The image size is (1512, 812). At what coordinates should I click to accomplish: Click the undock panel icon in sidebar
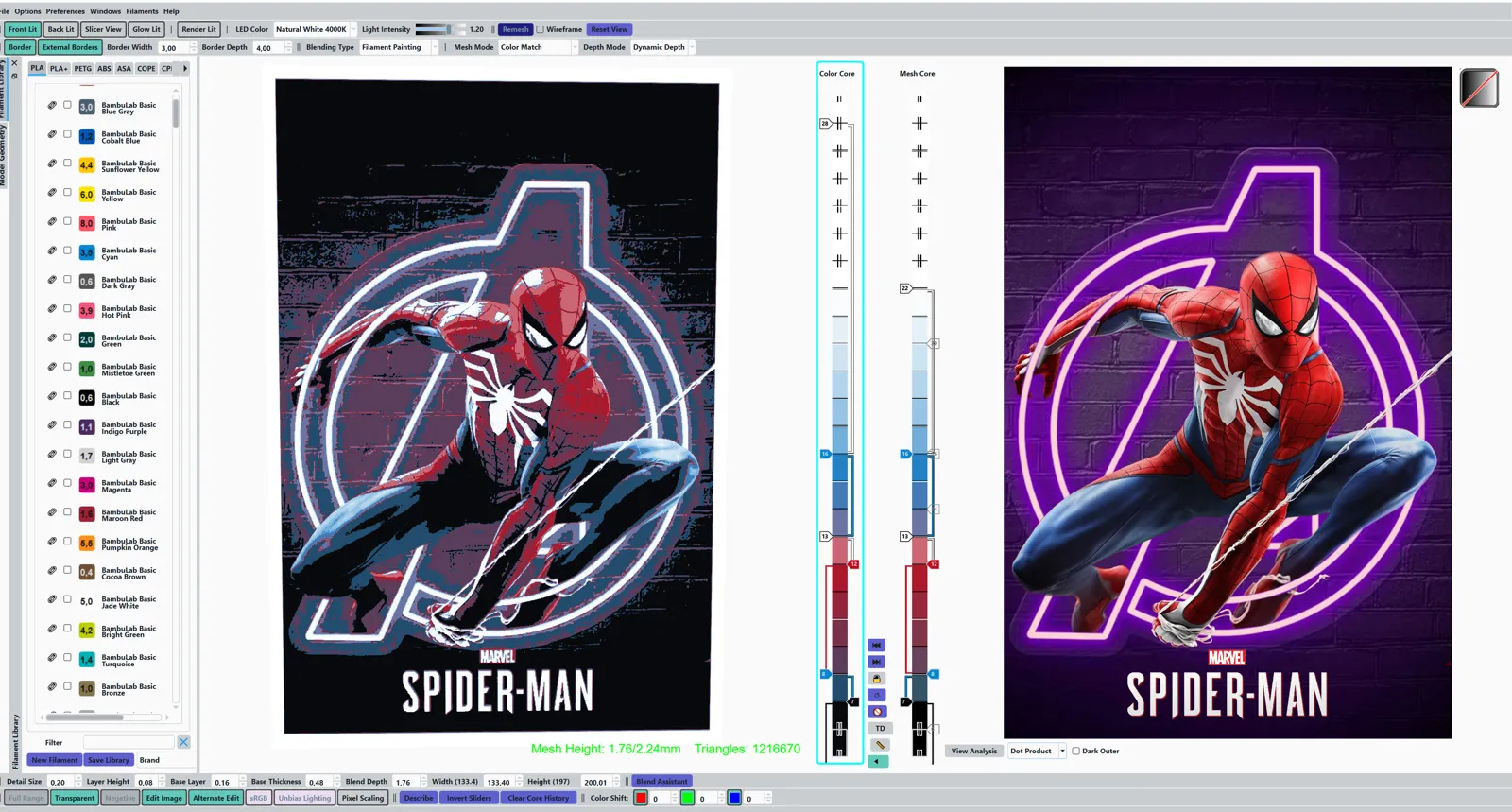tap(14, 76)
